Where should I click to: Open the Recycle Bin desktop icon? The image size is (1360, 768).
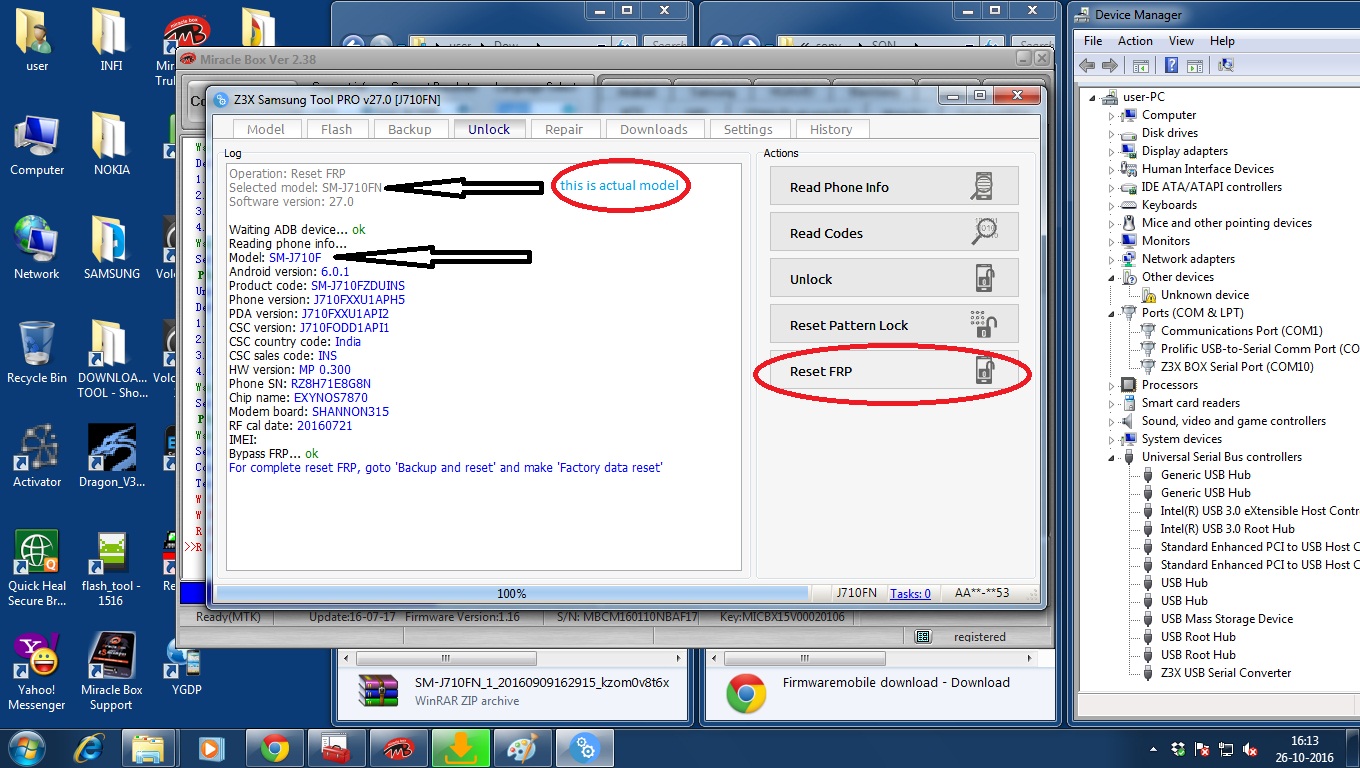tap(37, 351)
